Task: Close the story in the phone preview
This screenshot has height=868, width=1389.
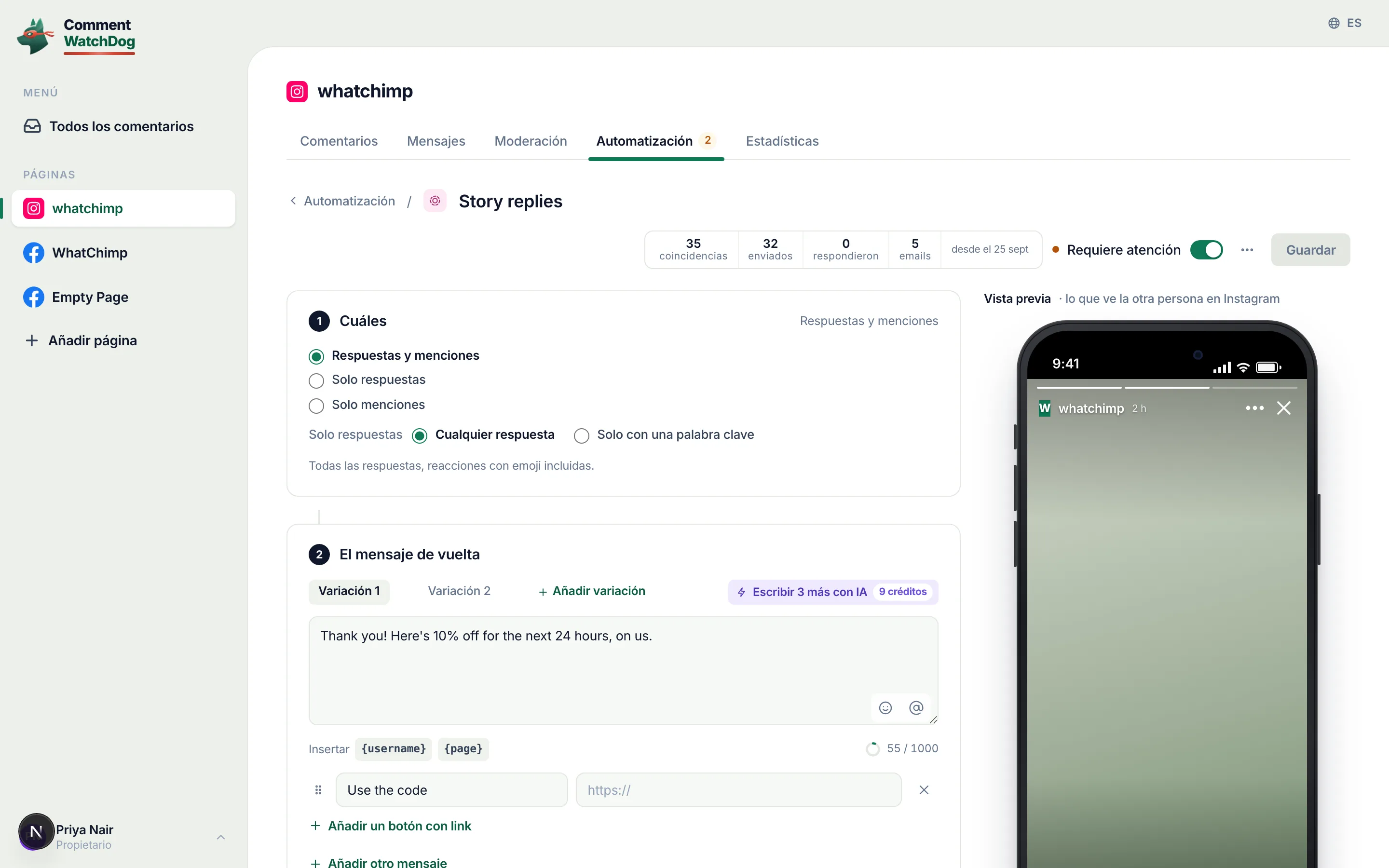Action: (1284, 408)
